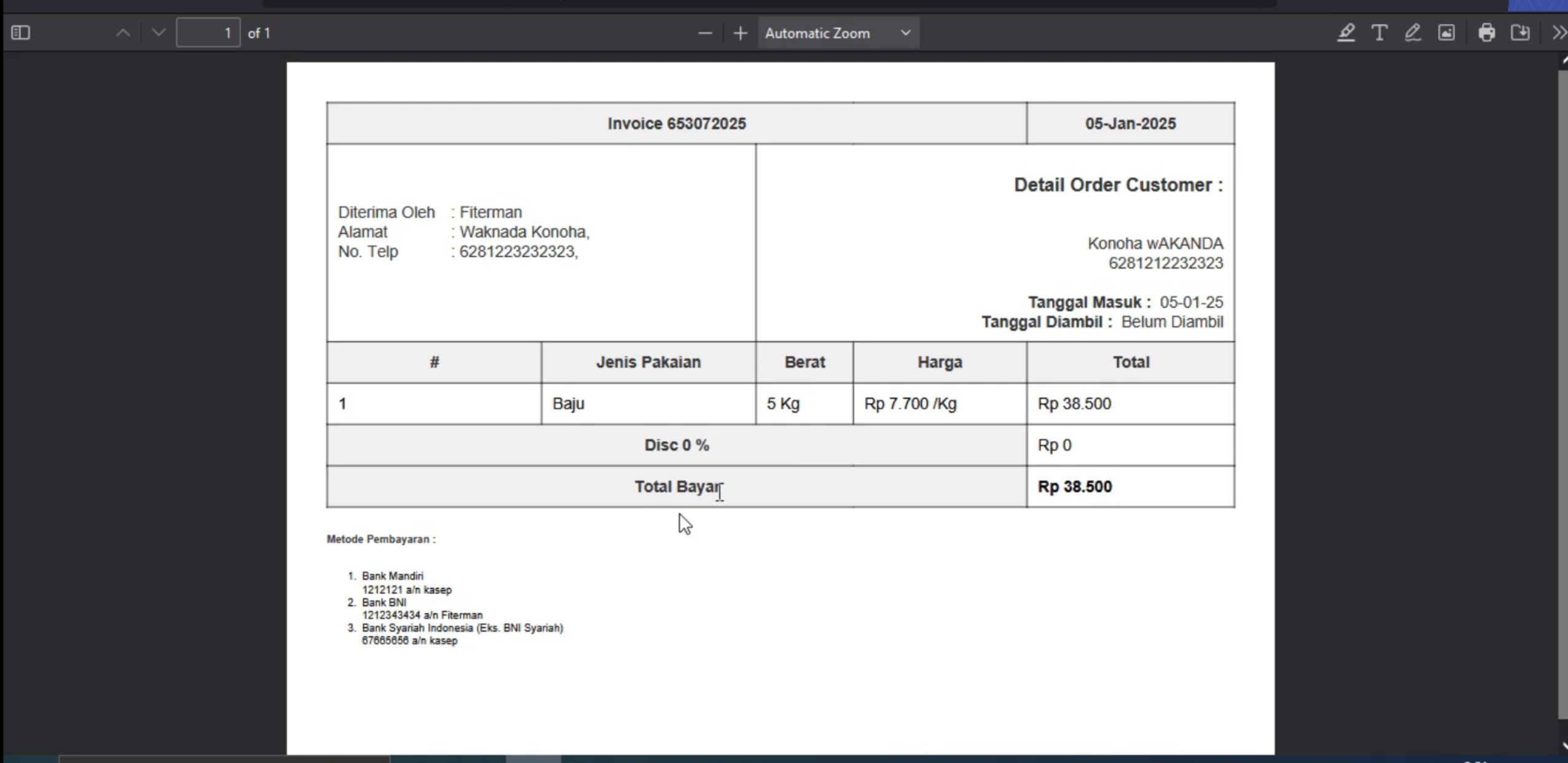
Task: Click the Metode Pembayaran heading
Action: click(381, 539)
